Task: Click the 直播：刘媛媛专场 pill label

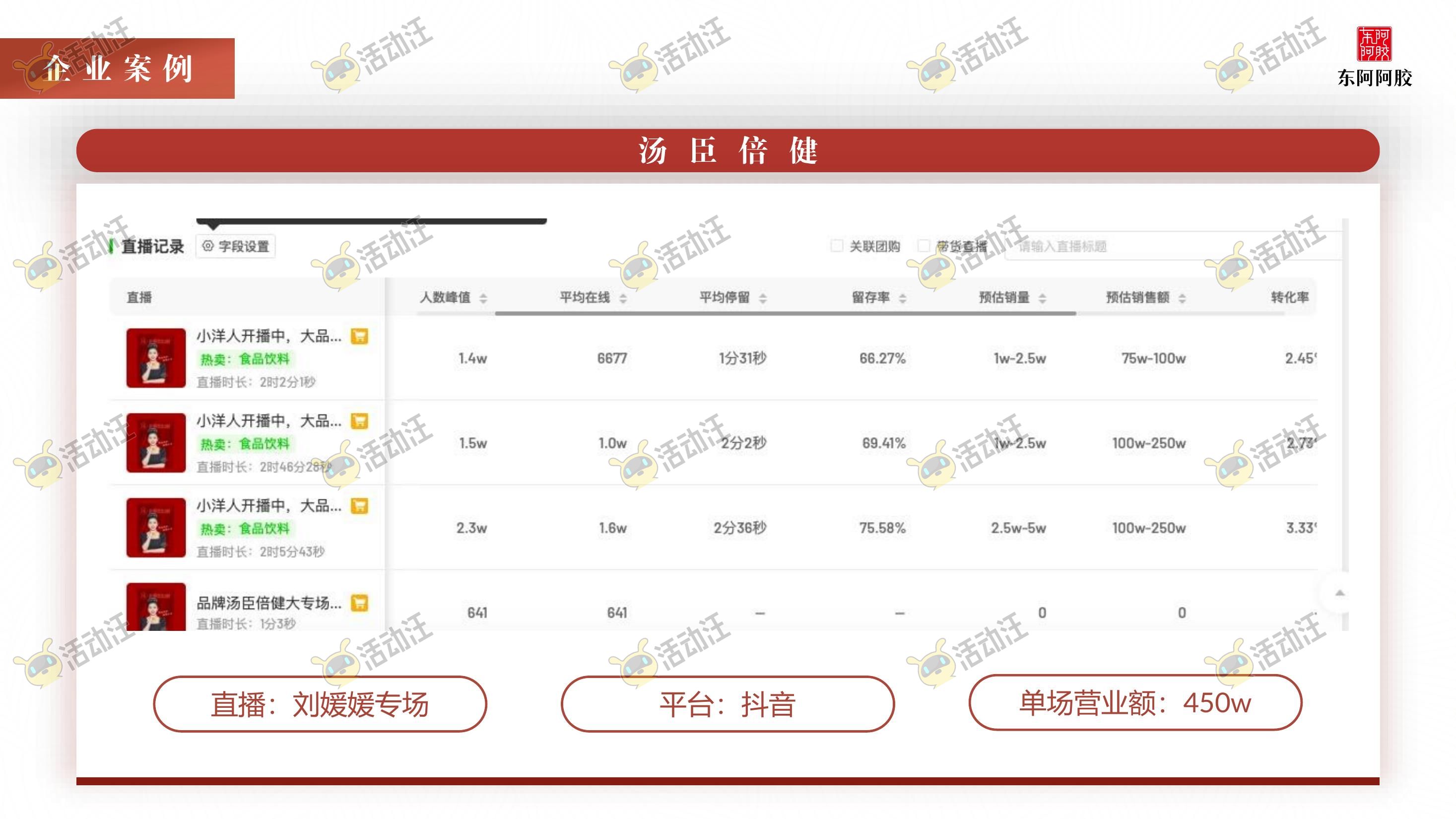Action: pyautogui.click(x=320, y=704)
